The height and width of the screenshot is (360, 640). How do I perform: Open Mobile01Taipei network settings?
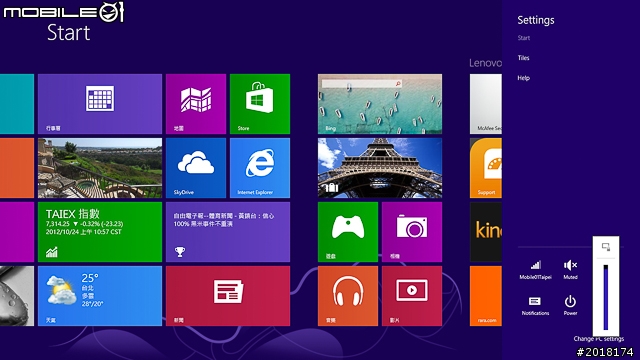(536, 270)
